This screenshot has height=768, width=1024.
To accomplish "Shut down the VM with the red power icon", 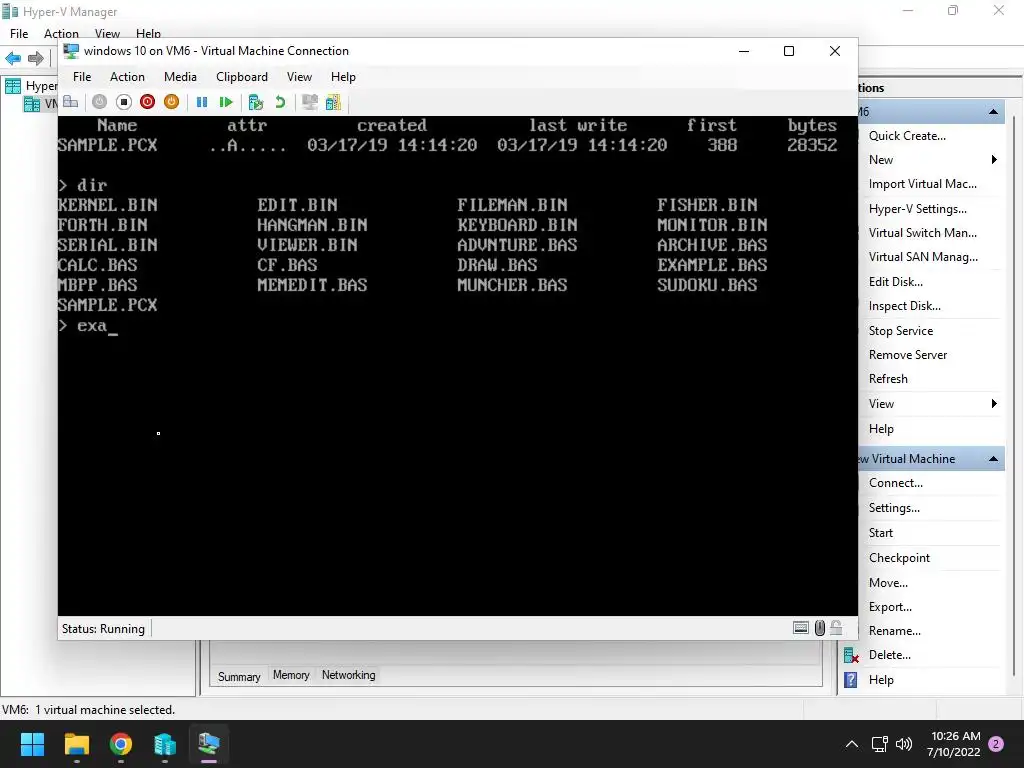I will 148,102.
